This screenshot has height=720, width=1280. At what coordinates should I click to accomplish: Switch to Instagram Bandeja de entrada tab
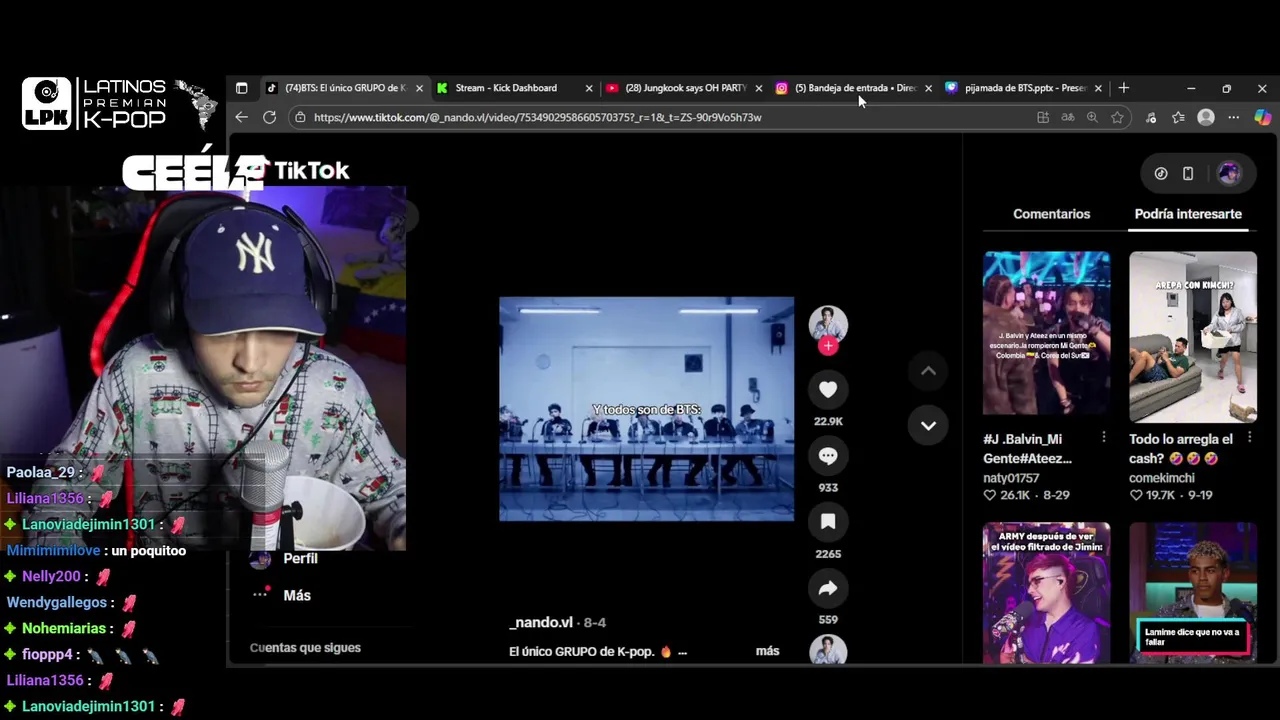tap(855, 88)
